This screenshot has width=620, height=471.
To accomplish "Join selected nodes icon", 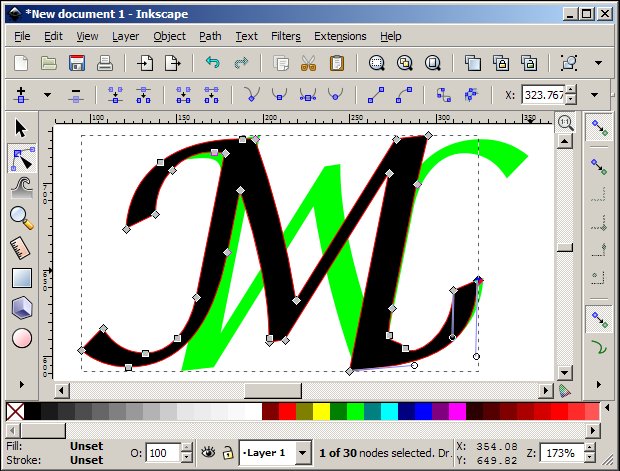I will (115, 95).
